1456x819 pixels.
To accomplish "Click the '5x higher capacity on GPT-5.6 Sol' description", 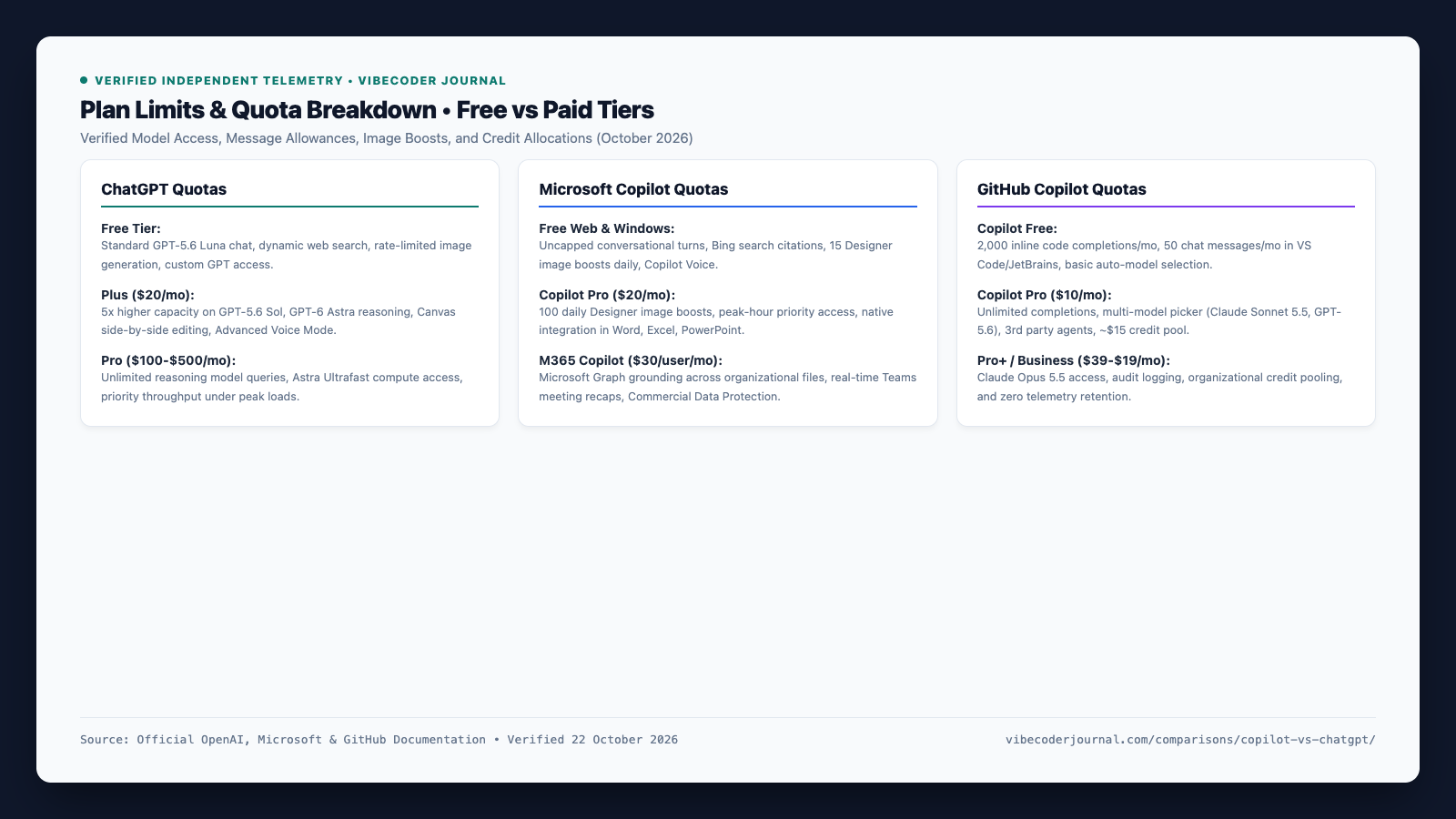I will coord(278,321).
